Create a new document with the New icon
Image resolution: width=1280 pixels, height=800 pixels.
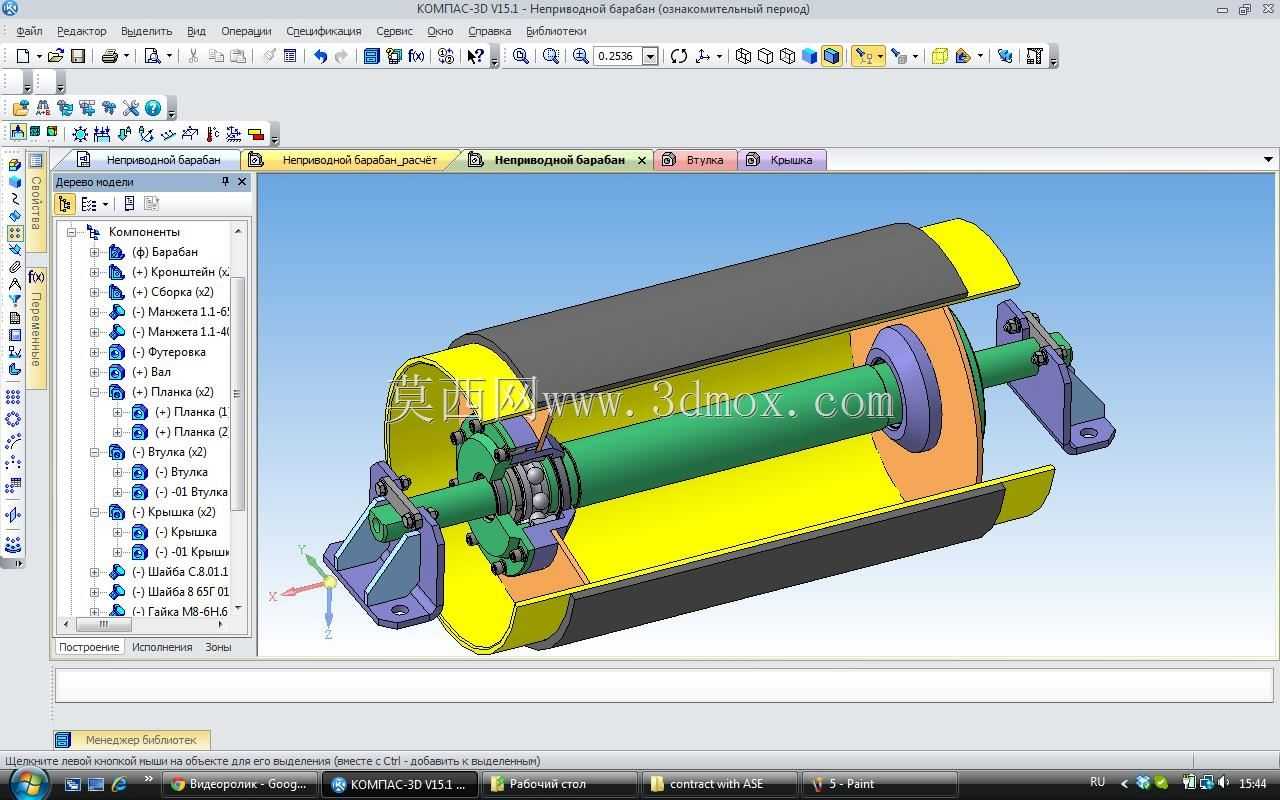pyautogui.click(x=22, y=56)
